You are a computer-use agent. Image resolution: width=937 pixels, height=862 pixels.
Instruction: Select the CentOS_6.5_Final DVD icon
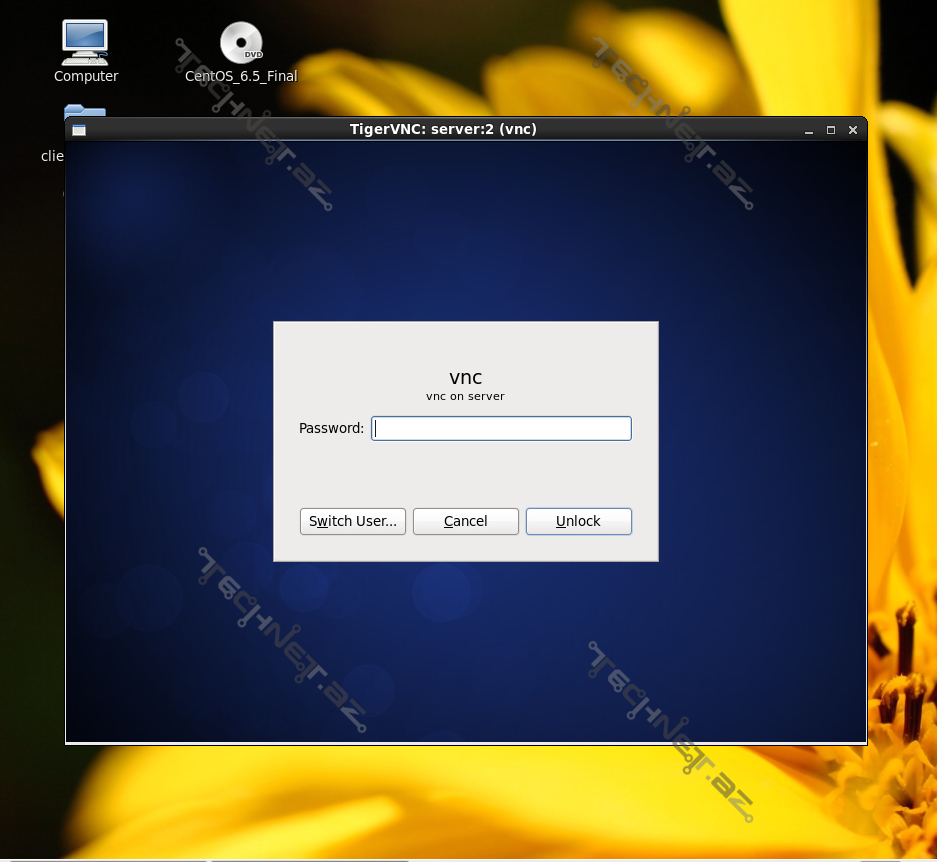tap(241, 42)
